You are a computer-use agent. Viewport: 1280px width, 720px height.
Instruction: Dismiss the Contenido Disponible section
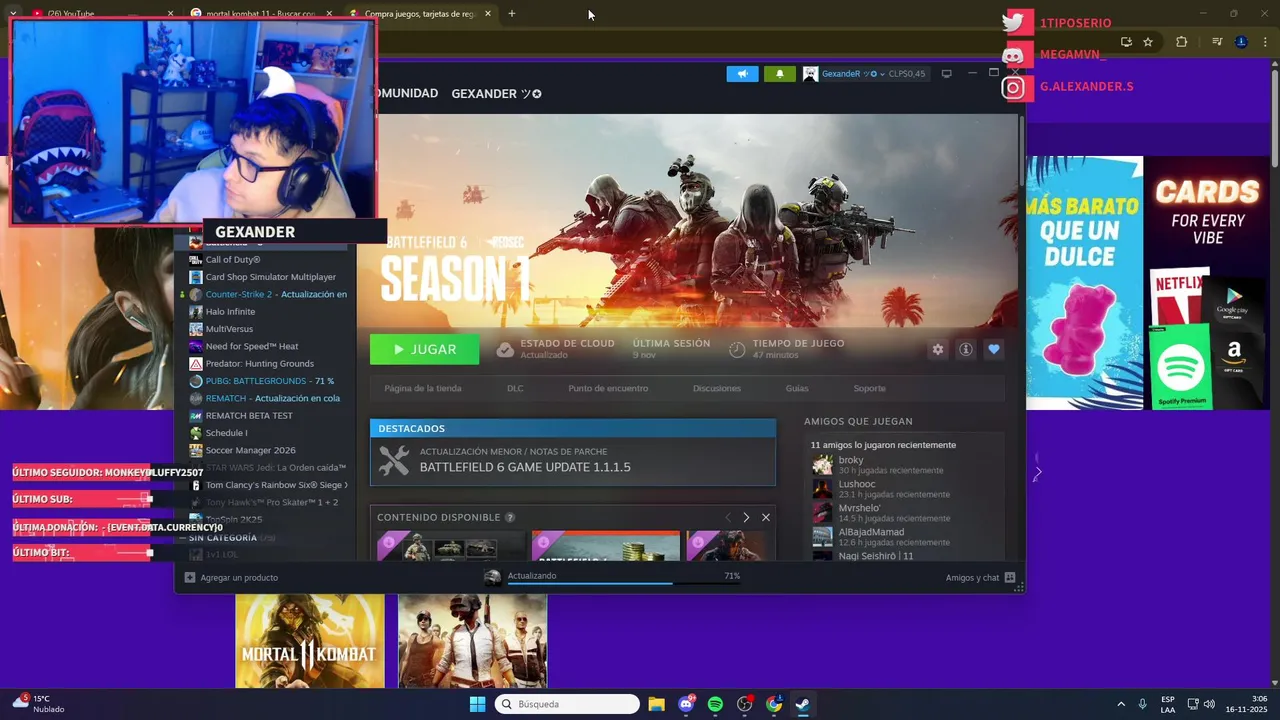766,517
